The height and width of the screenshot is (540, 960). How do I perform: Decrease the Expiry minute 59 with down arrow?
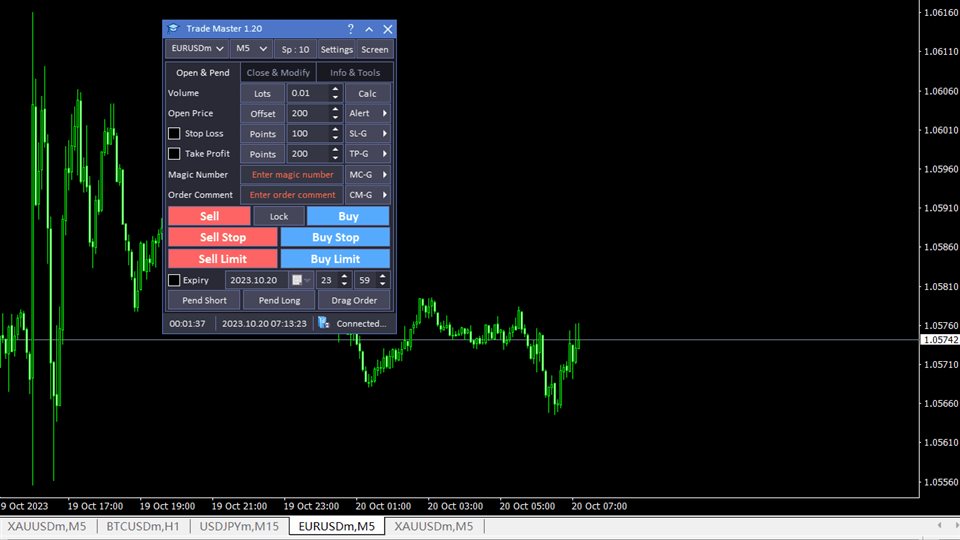point(383,284)
